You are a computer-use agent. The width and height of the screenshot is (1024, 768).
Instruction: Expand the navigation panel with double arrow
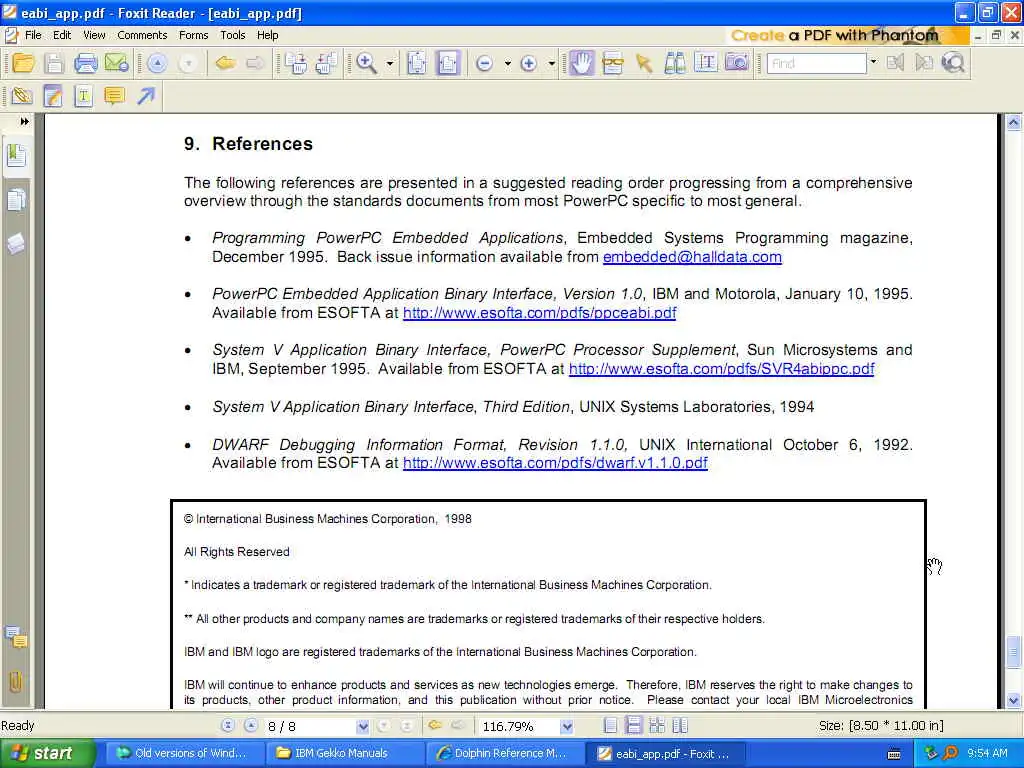pyautogui.click(x=24, y=121)
